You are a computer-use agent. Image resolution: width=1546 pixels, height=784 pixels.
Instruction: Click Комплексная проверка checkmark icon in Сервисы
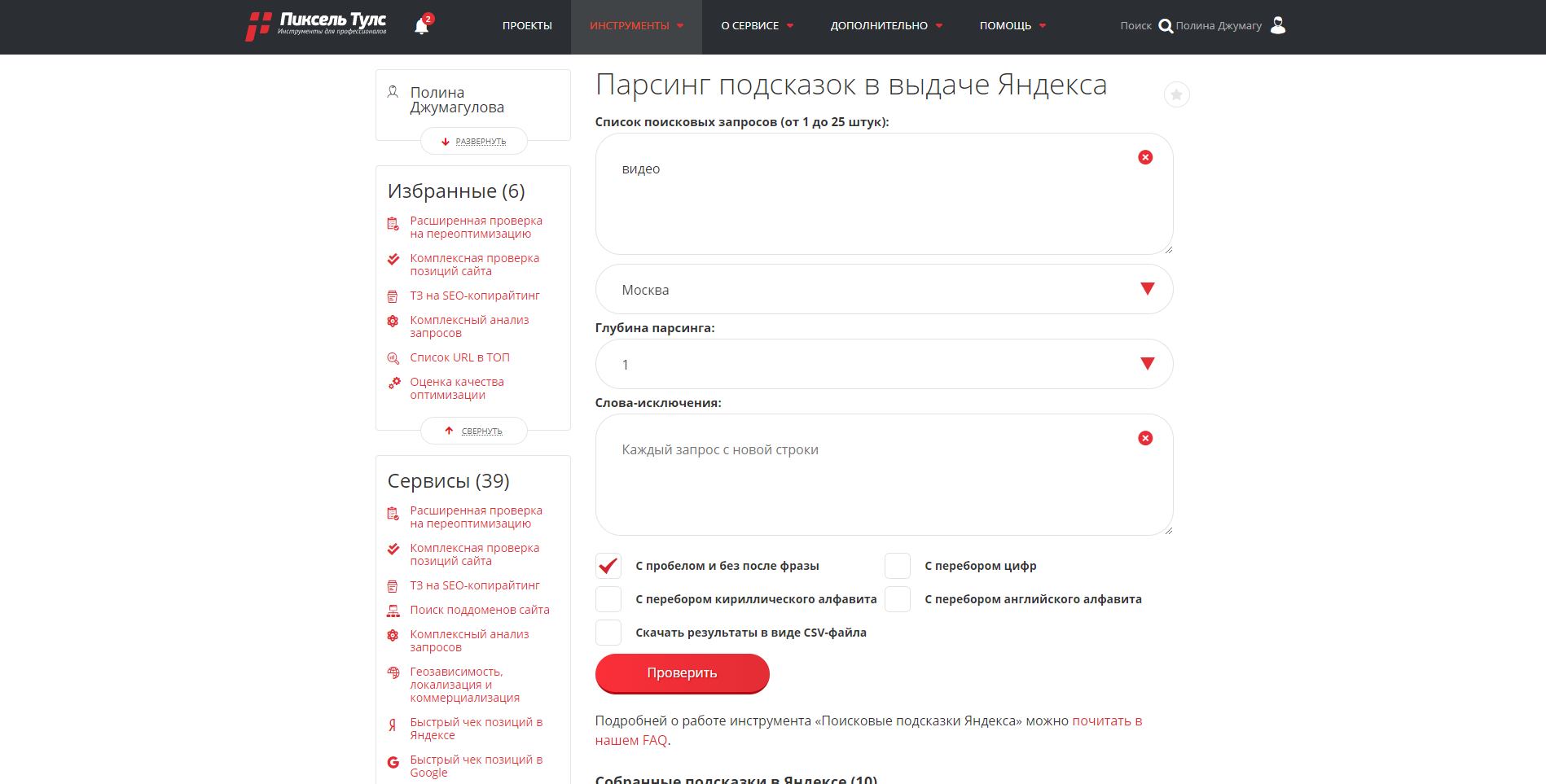tap(393, 550)
